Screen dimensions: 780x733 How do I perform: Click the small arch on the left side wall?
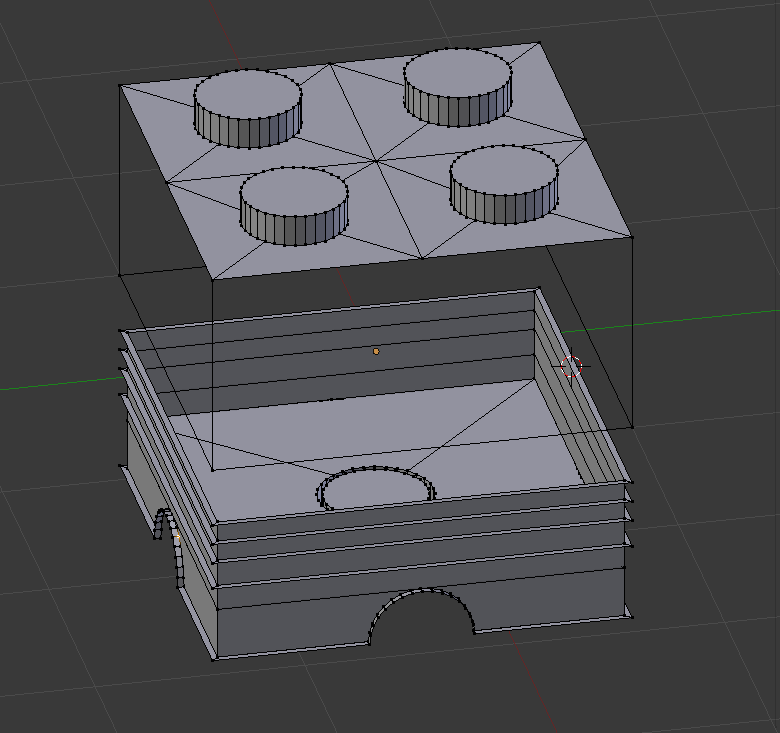click(x=170, y=547)
